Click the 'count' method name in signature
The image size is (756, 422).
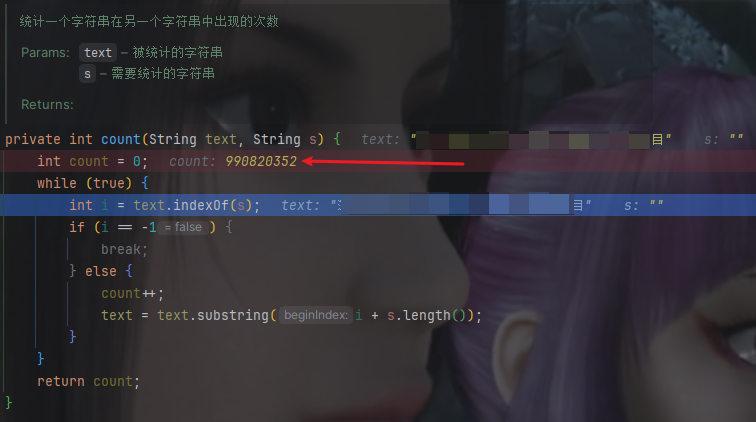(121, 139)
